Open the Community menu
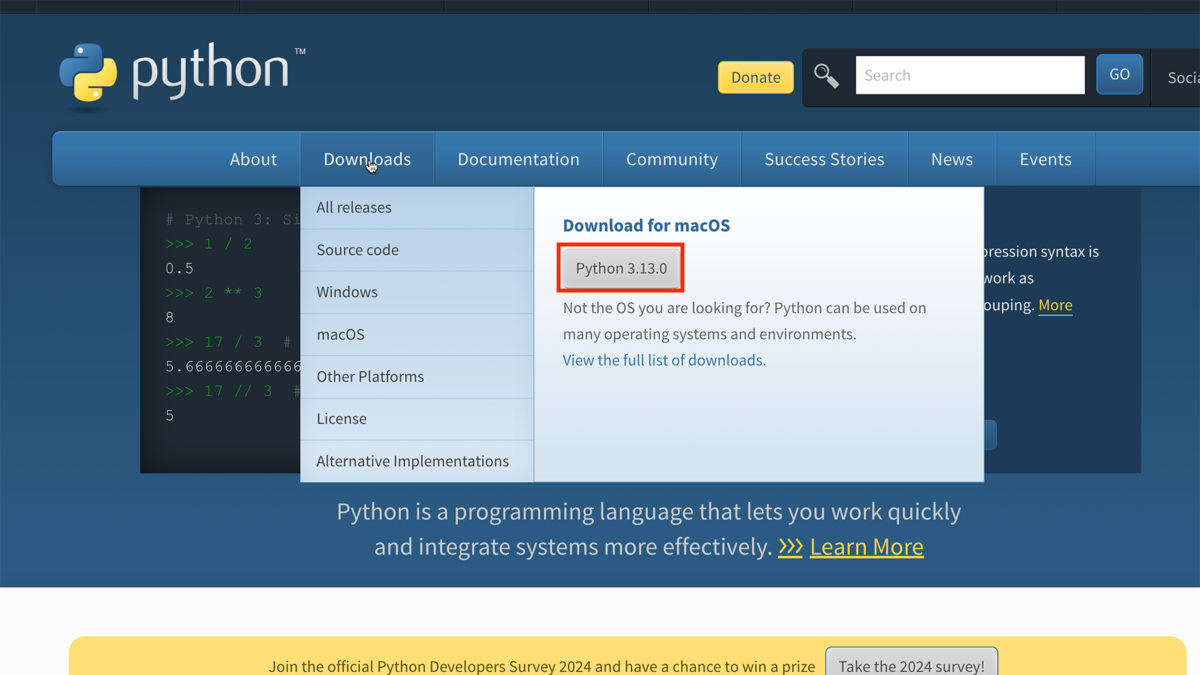This screenshot has width=1200, height=675. (672, 159)
